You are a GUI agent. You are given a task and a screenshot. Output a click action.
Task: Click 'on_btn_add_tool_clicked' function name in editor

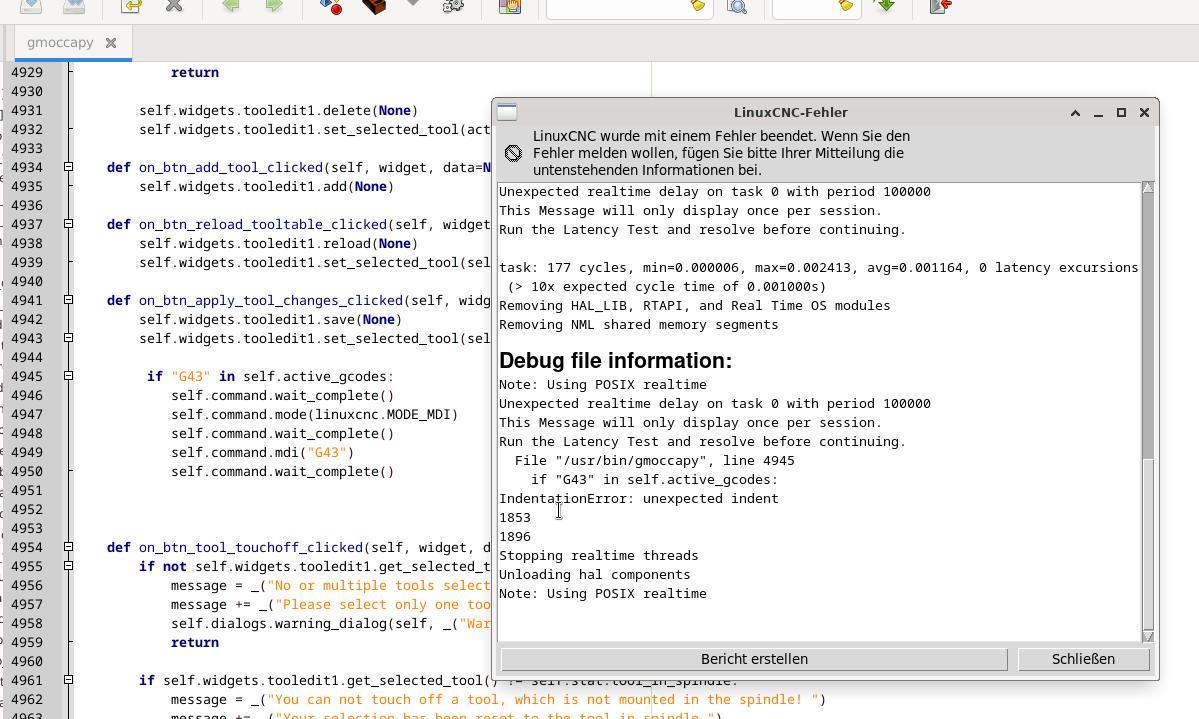click(x=231, y=168)
